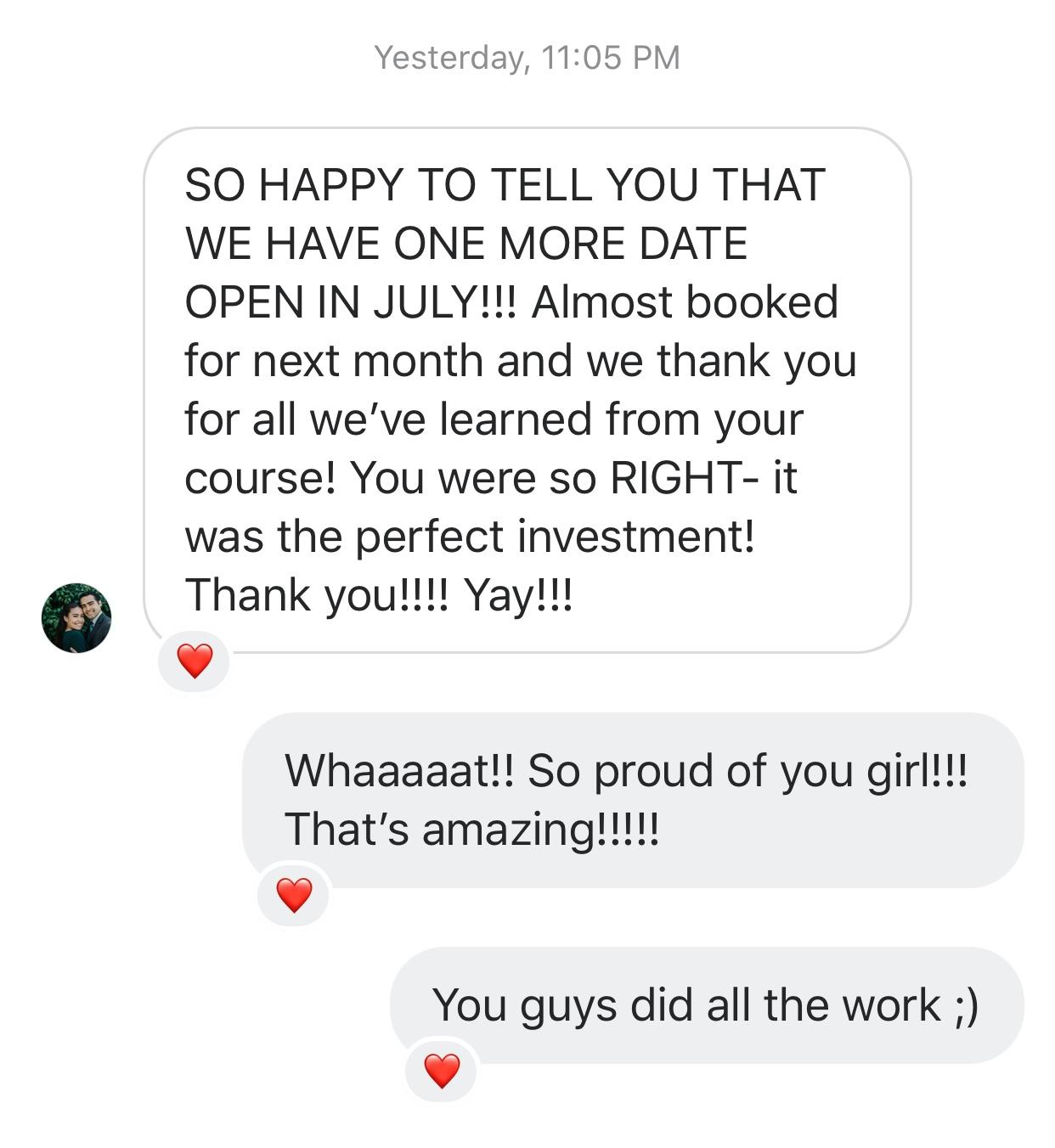Tap the heart reaction below 'That's amazing!!!!!'
The width and height of the screenshot is (1055, 1148).
coord(294,894)
